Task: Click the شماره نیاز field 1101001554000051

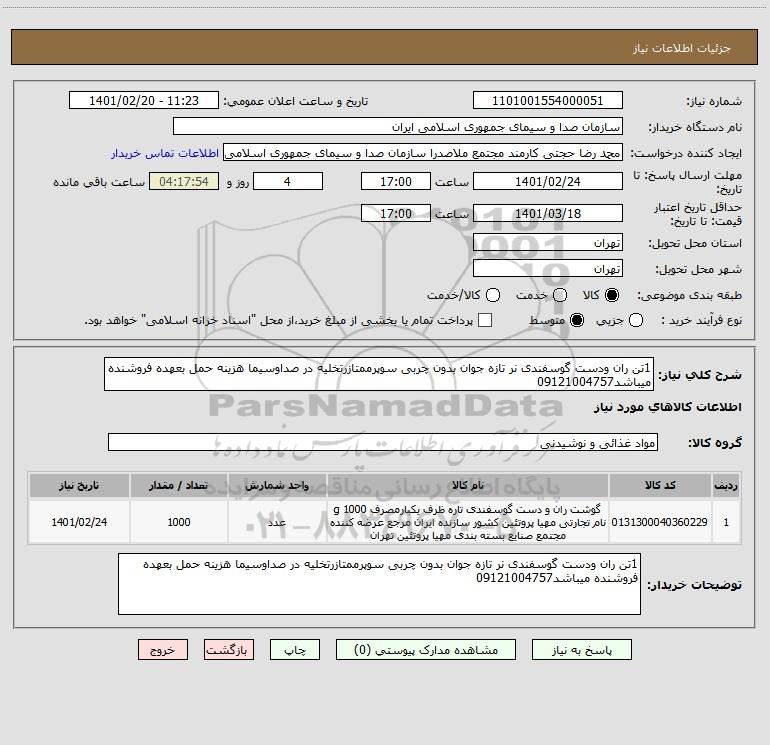Action: [548, 101]
